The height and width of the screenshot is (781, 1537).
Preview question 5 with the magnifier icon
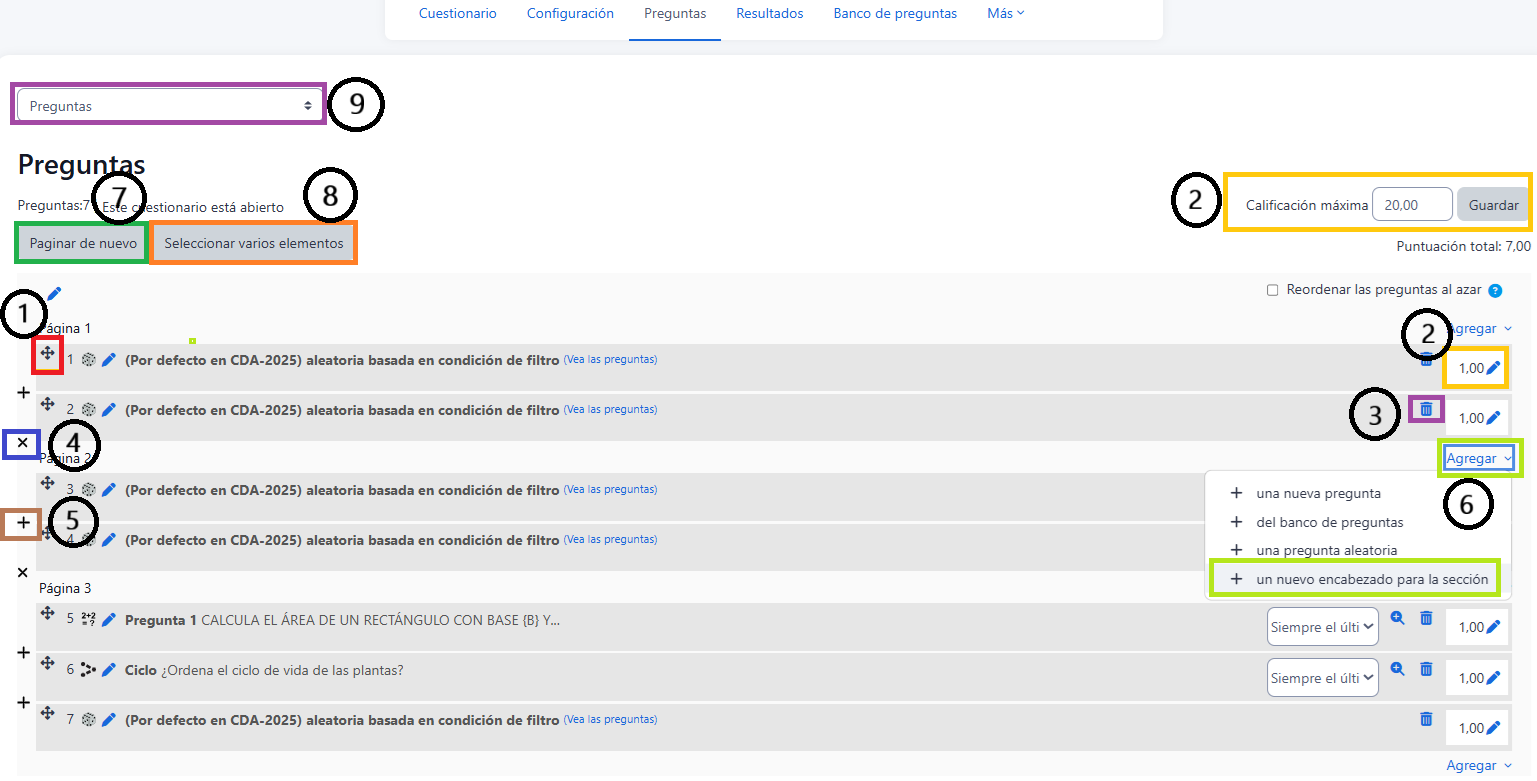[x=1398, y=619]
